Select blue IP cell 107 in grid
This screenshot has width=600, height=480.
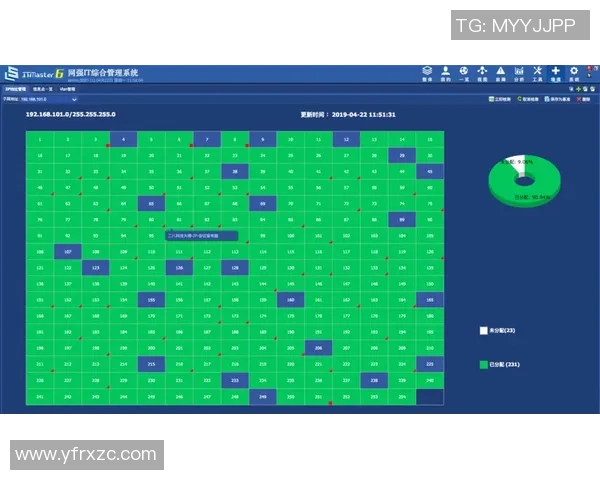click(x=67, y=253)
